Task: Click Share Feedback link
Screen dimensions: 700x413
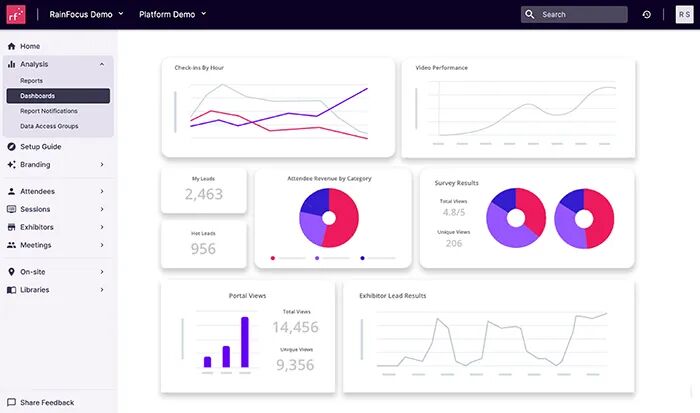Action: click(x=47, y=402)
